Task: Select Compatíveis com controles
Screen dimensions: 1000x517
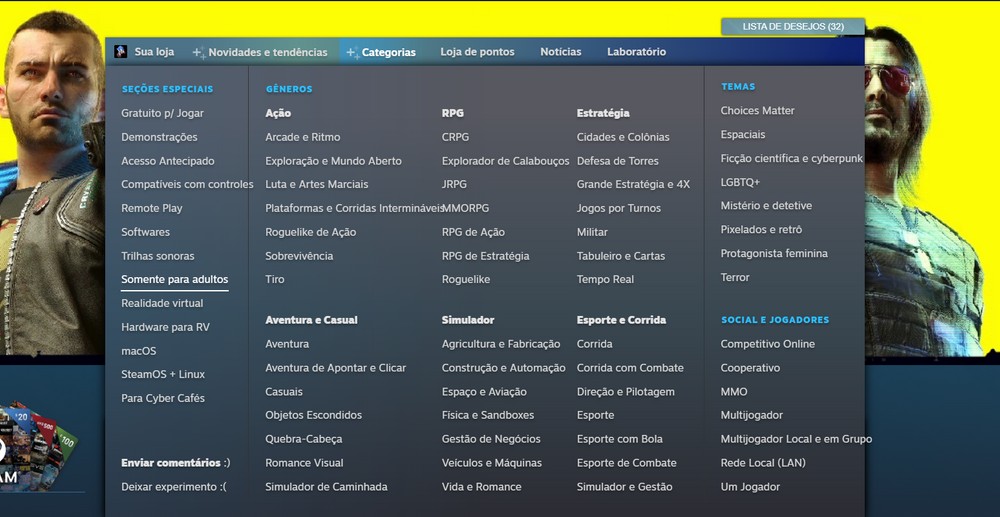Action: tap(188, 185)
